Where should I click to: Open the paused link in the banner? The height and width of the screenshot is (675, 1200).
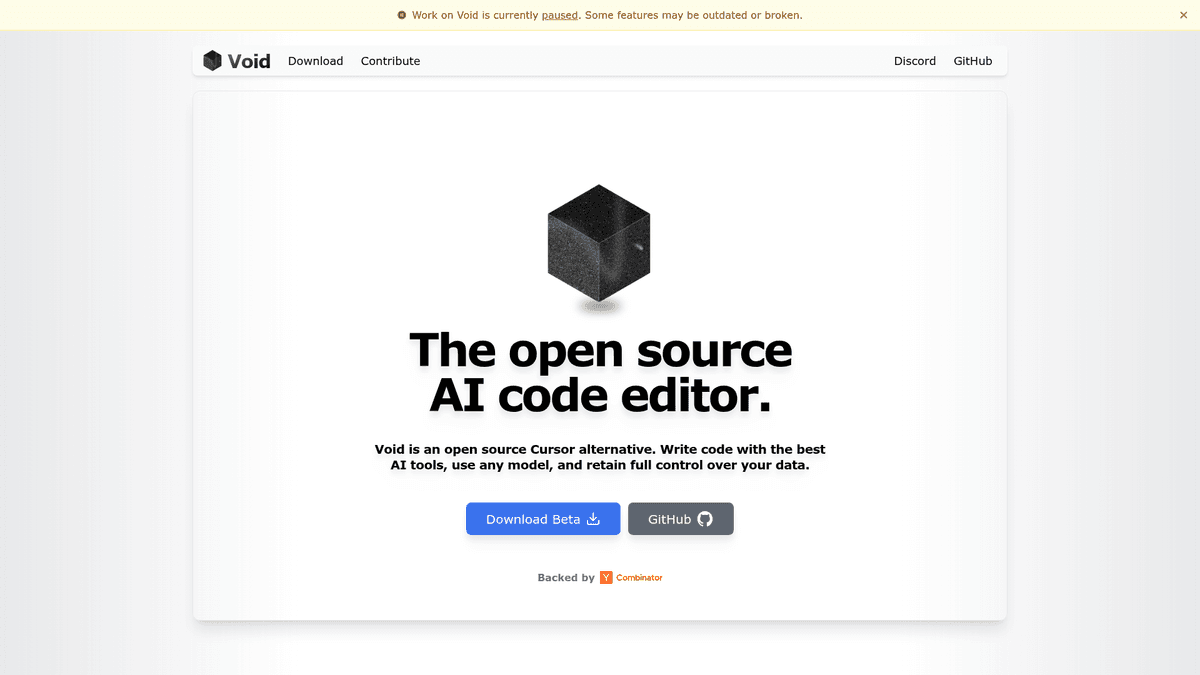point(559,15)
